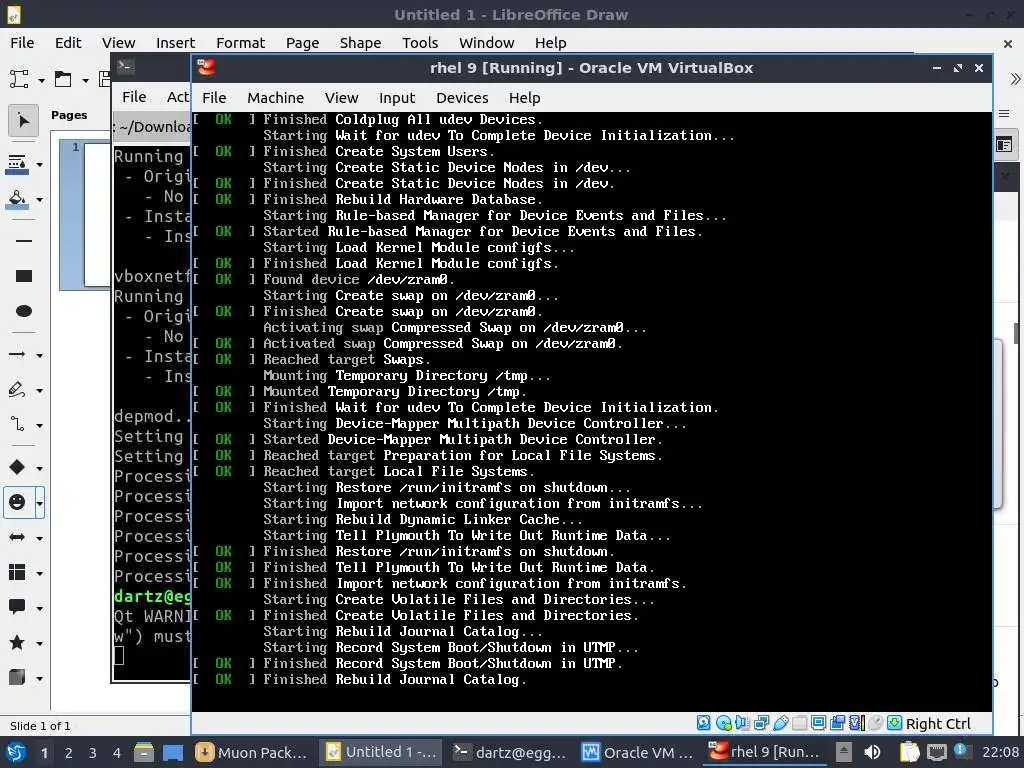
Task: Click VirtualBox display settings indicator
Action: pos(818,723)
